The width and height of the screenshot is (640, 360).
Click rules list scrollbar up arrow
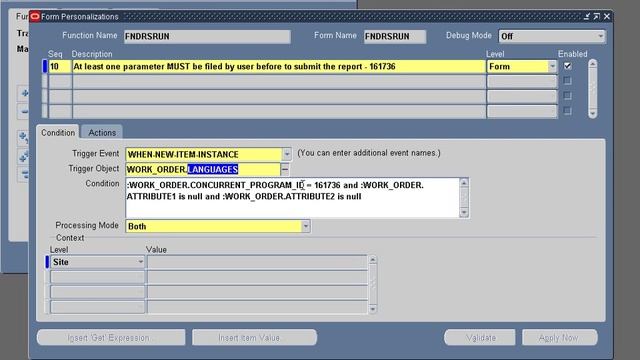(x=593, y=64)
